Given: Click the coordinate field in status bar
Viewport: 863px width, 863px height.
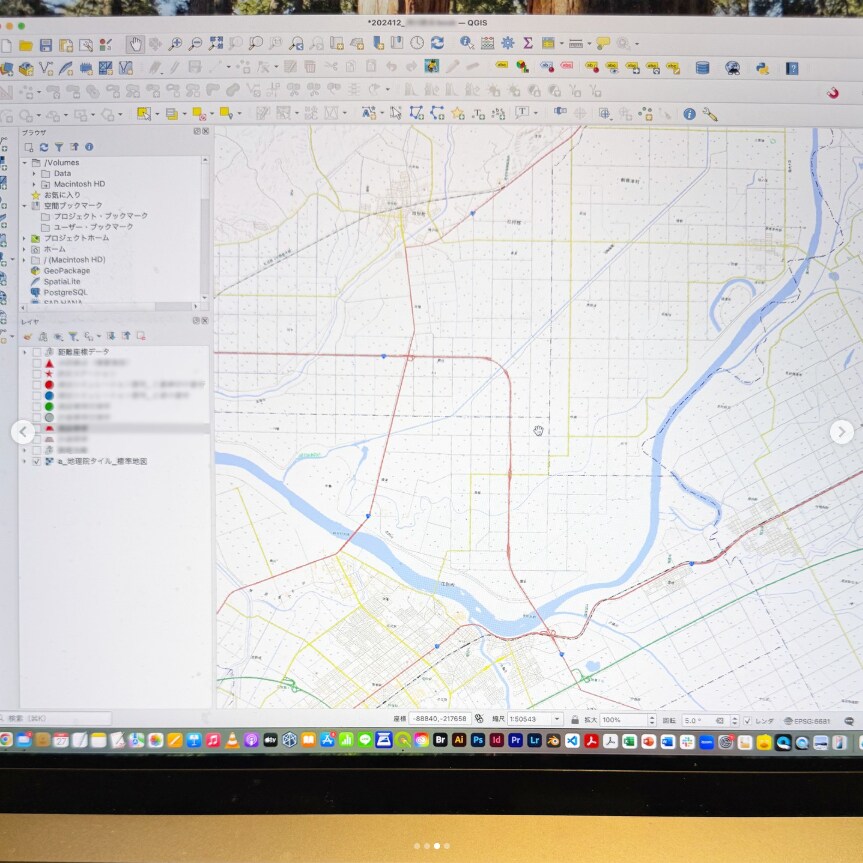Looking at the screenshot, I should 439,719.
